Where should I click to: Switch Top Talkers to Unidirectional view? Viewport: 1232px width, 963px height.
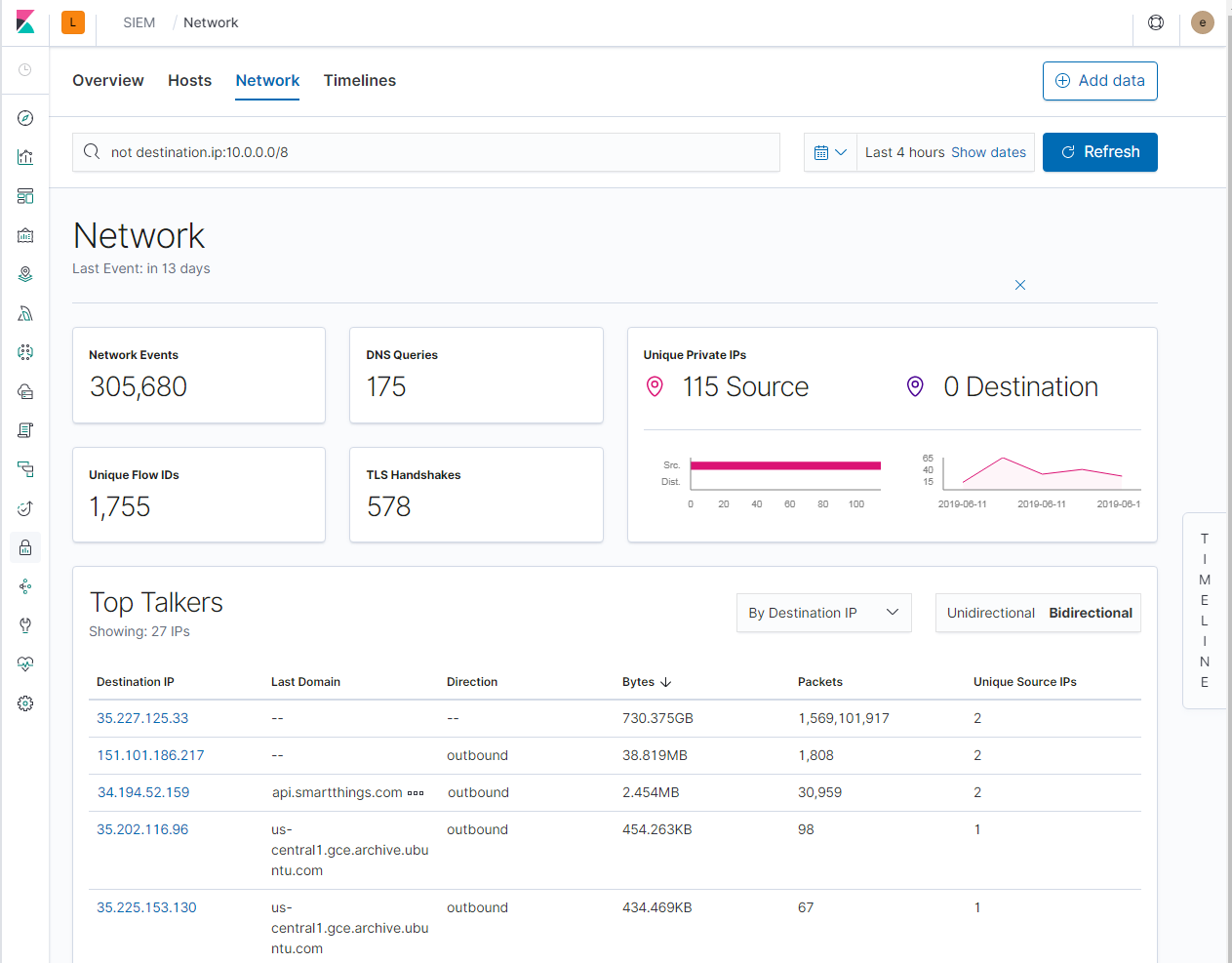[991, 613]
